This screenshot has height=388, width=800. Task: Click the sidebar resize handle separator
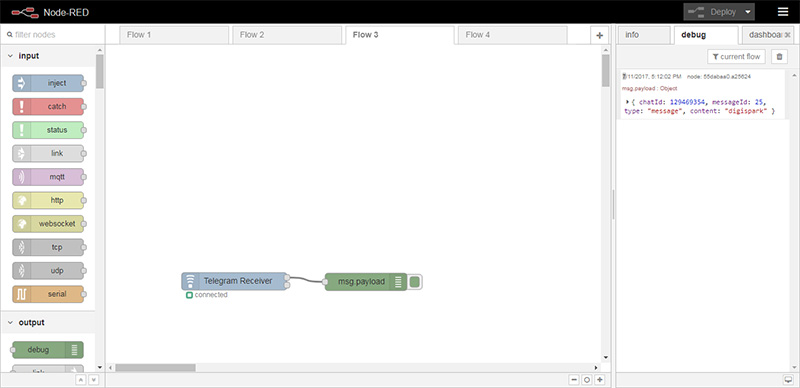coord(613,204)
